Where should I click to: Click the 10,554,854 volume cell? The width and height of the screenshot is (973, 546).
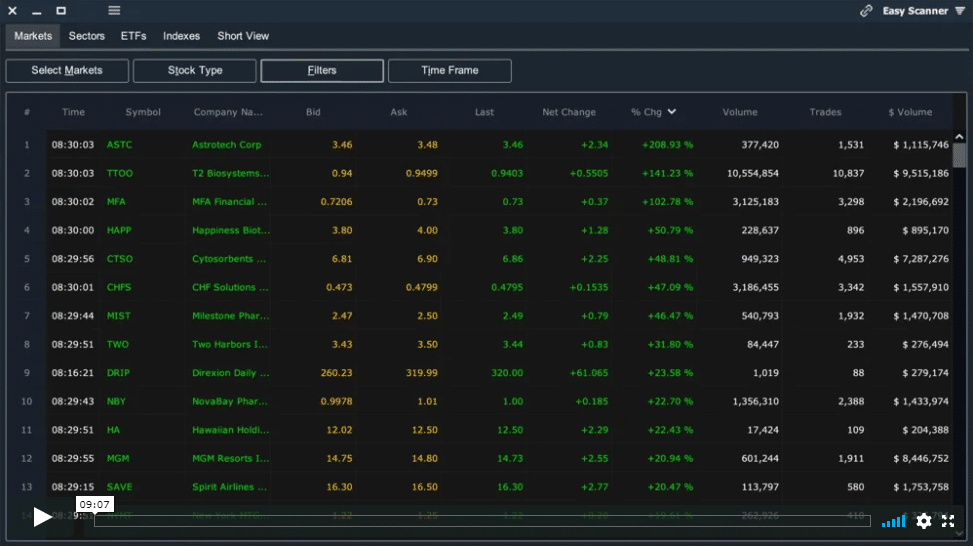[x=753, y=173]
